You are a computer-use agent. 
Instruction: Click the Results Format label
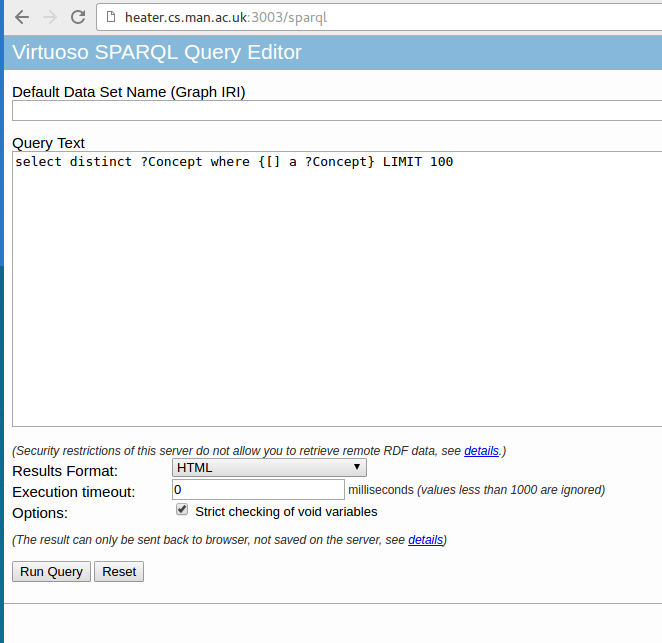pyautogui.click(x=65, y=471)
